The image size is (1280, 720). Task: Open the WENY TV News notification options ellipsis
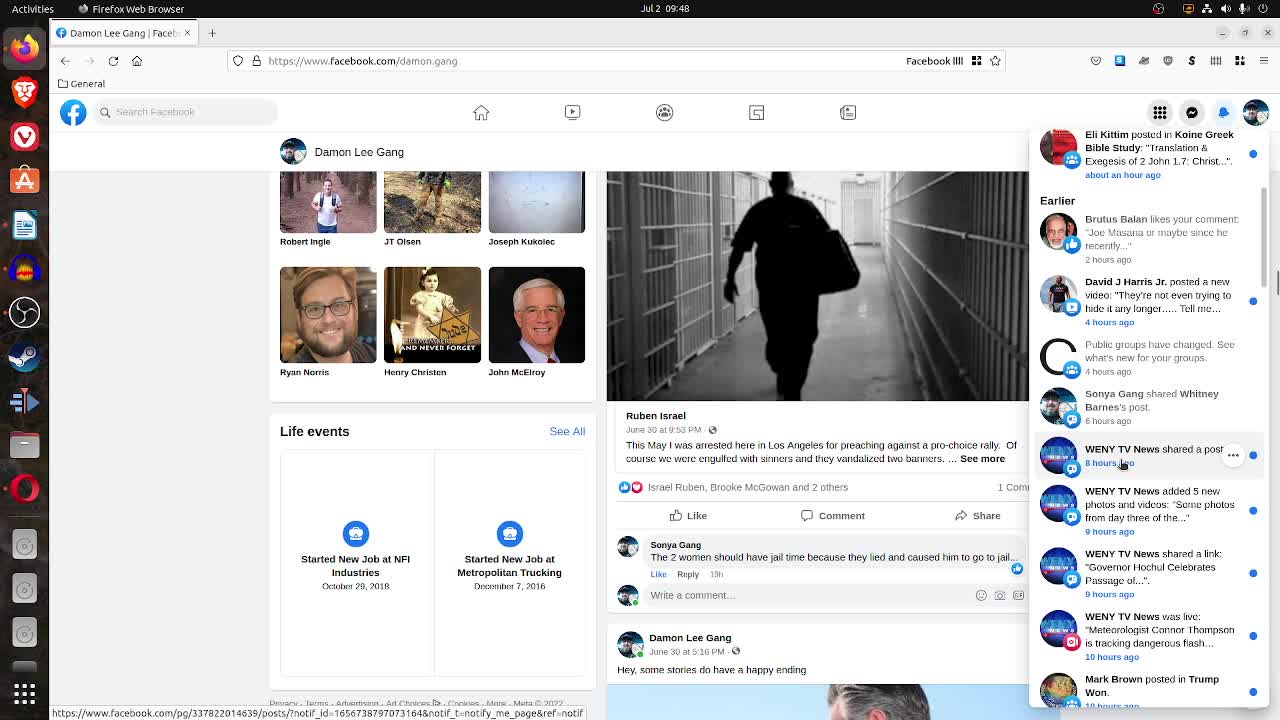(x=1233, y=455)
